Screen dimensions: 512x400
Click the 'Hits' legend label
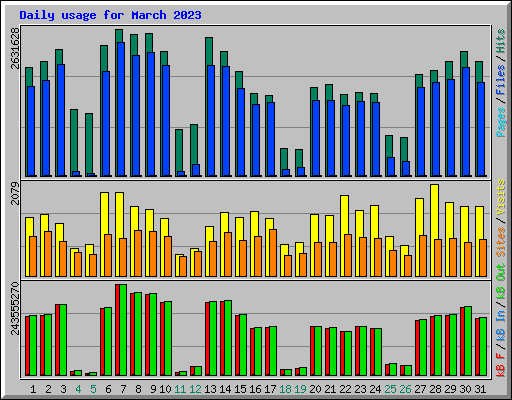click(x=501, y=41)
